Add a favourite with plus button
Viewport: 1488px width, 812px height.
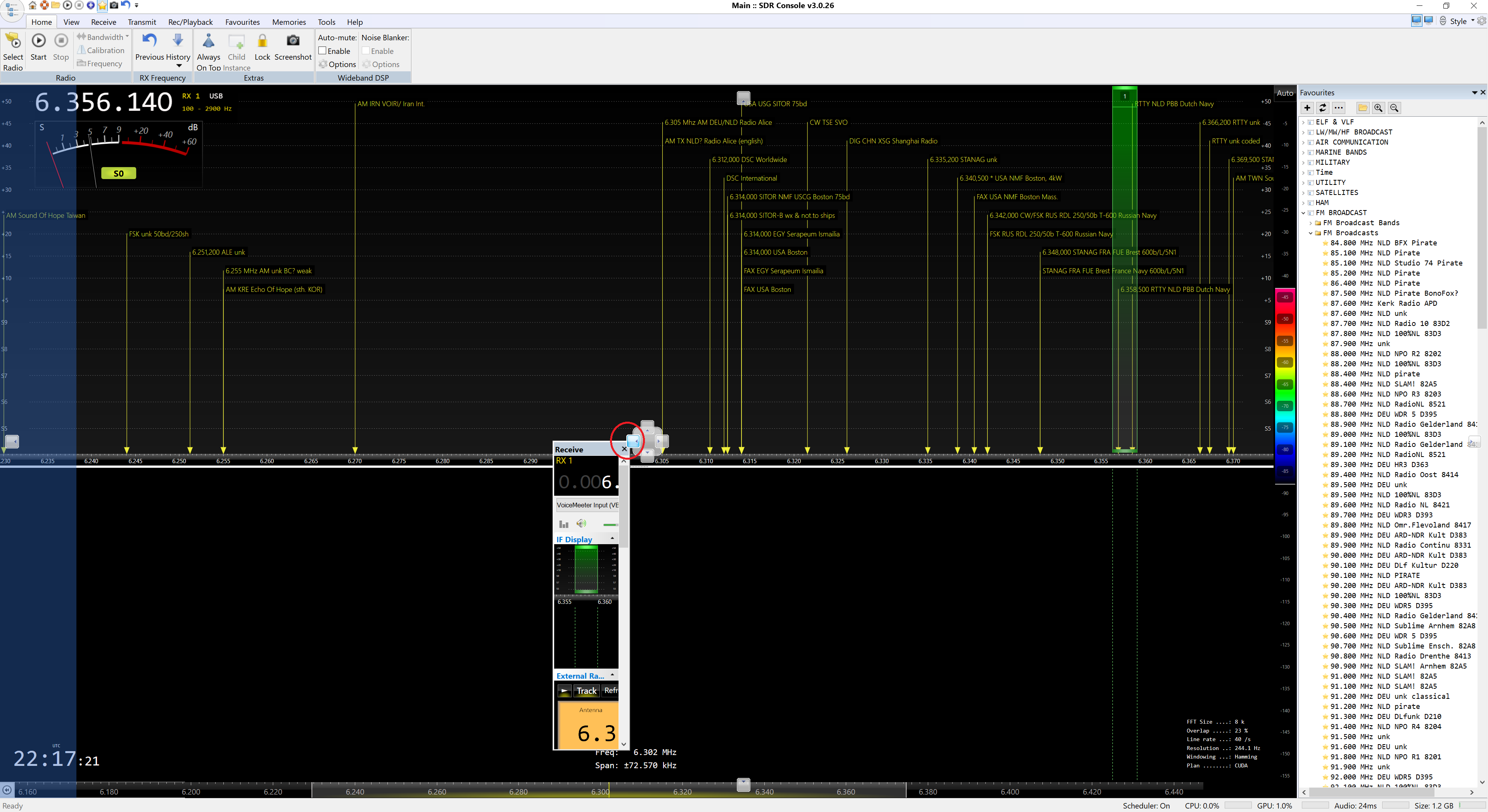[x=1307, y=108]
